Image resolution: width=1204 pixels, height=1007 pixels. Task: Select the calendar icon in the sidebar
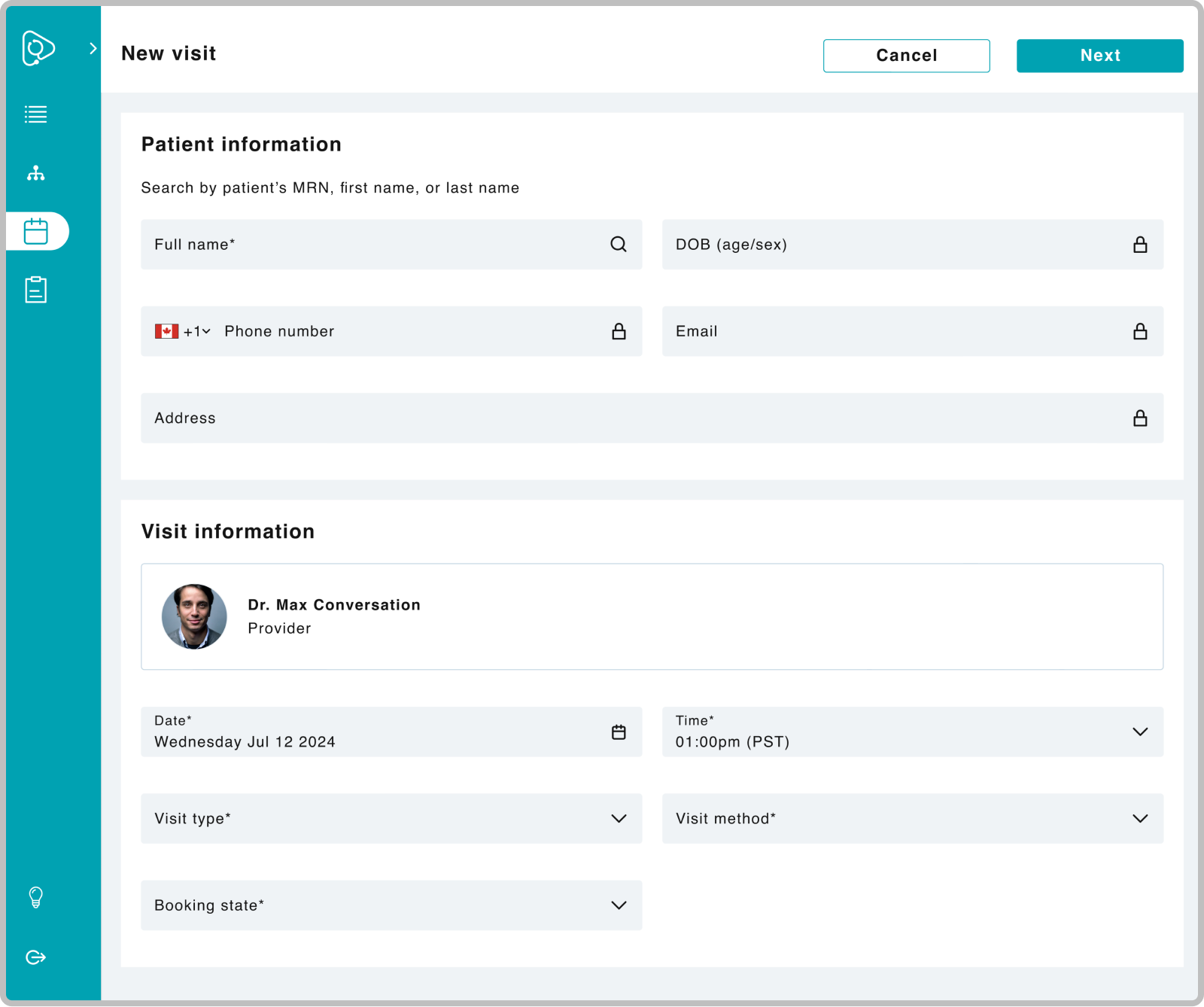click(x=35, y=231)
